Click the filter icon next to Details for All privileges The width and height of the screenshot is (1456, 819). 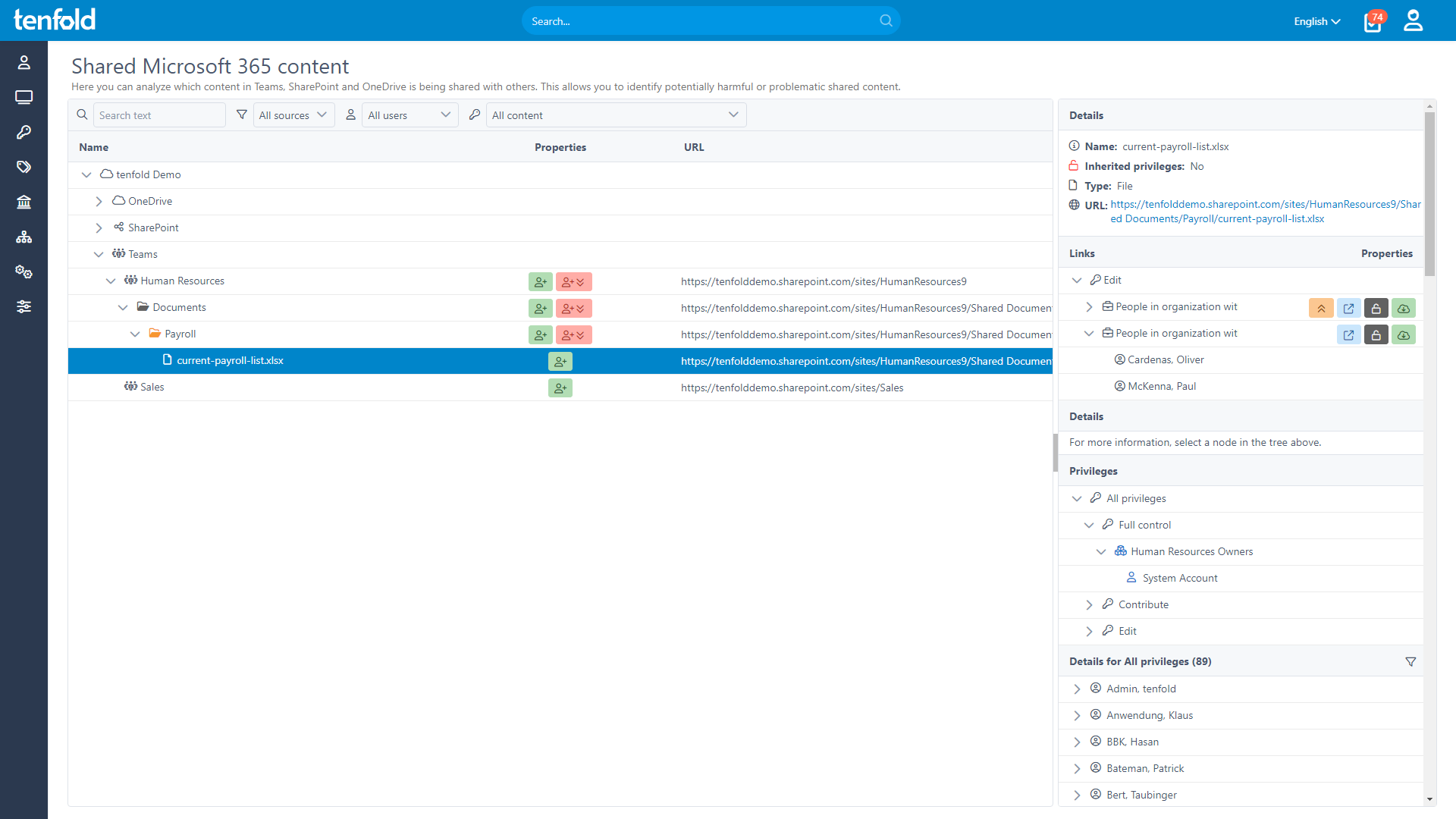tap(1410, 661)
